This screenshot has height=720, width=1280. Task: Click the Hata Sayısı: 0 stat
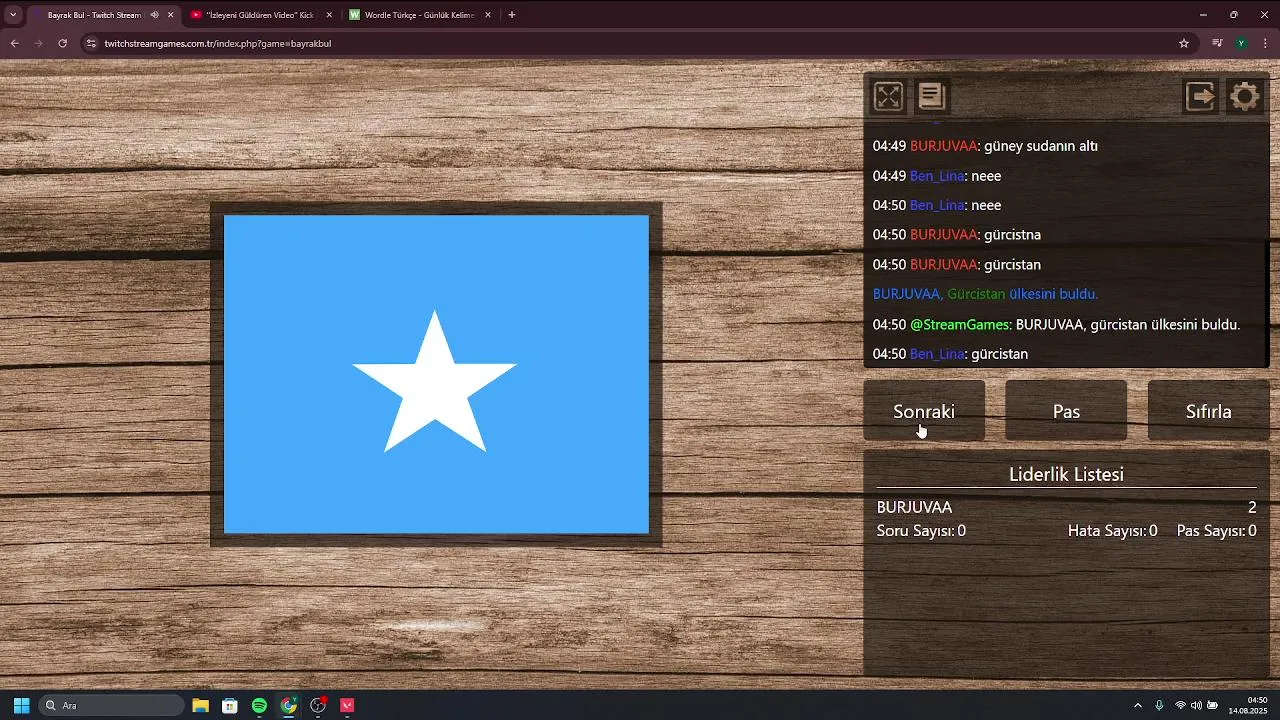point(1112,531)
